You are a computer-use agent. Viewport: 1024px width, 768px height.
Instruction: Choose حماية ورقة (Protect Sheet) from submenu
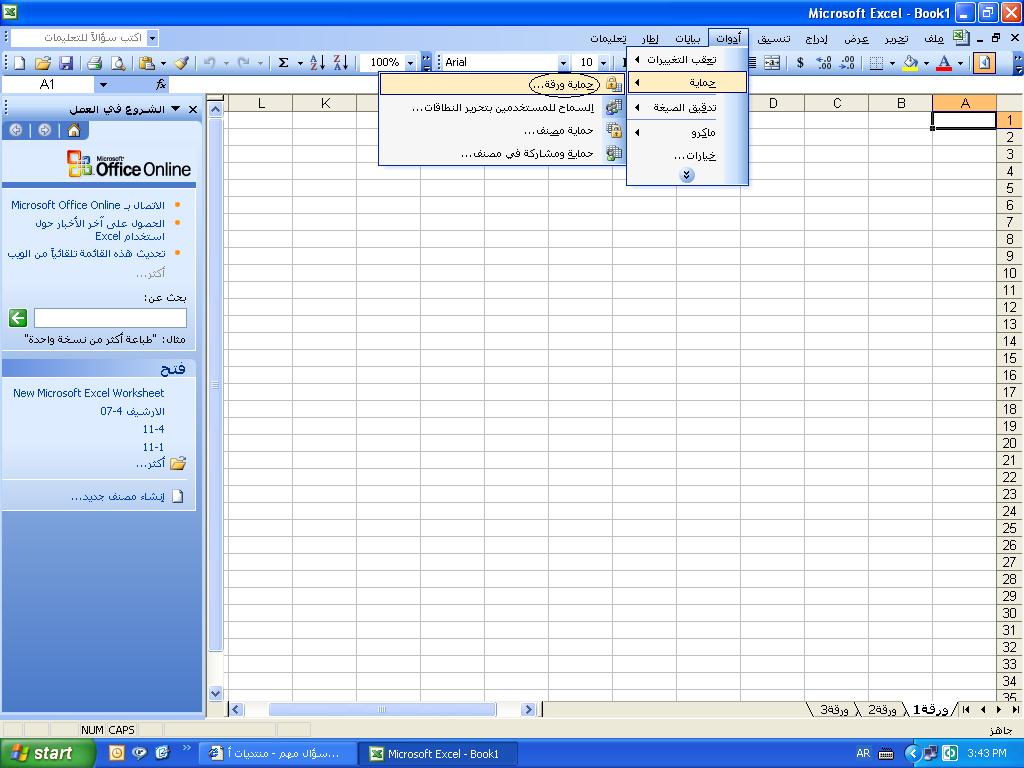point(502,84)
